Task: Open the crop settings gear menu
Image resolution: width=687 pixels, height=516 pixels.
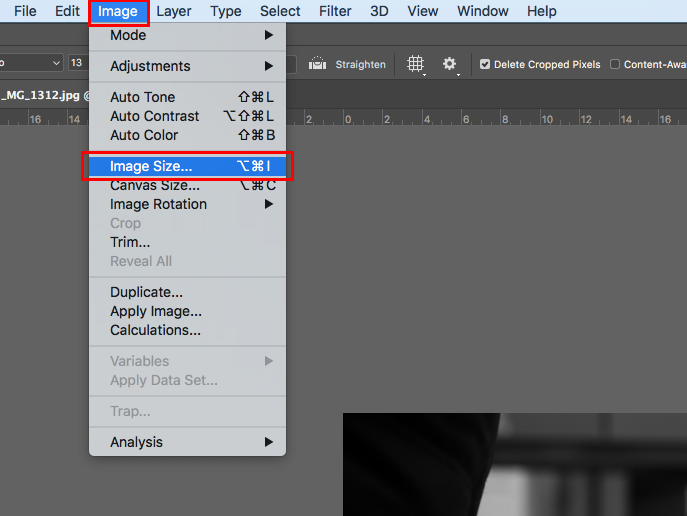Action: pos(449,64)
